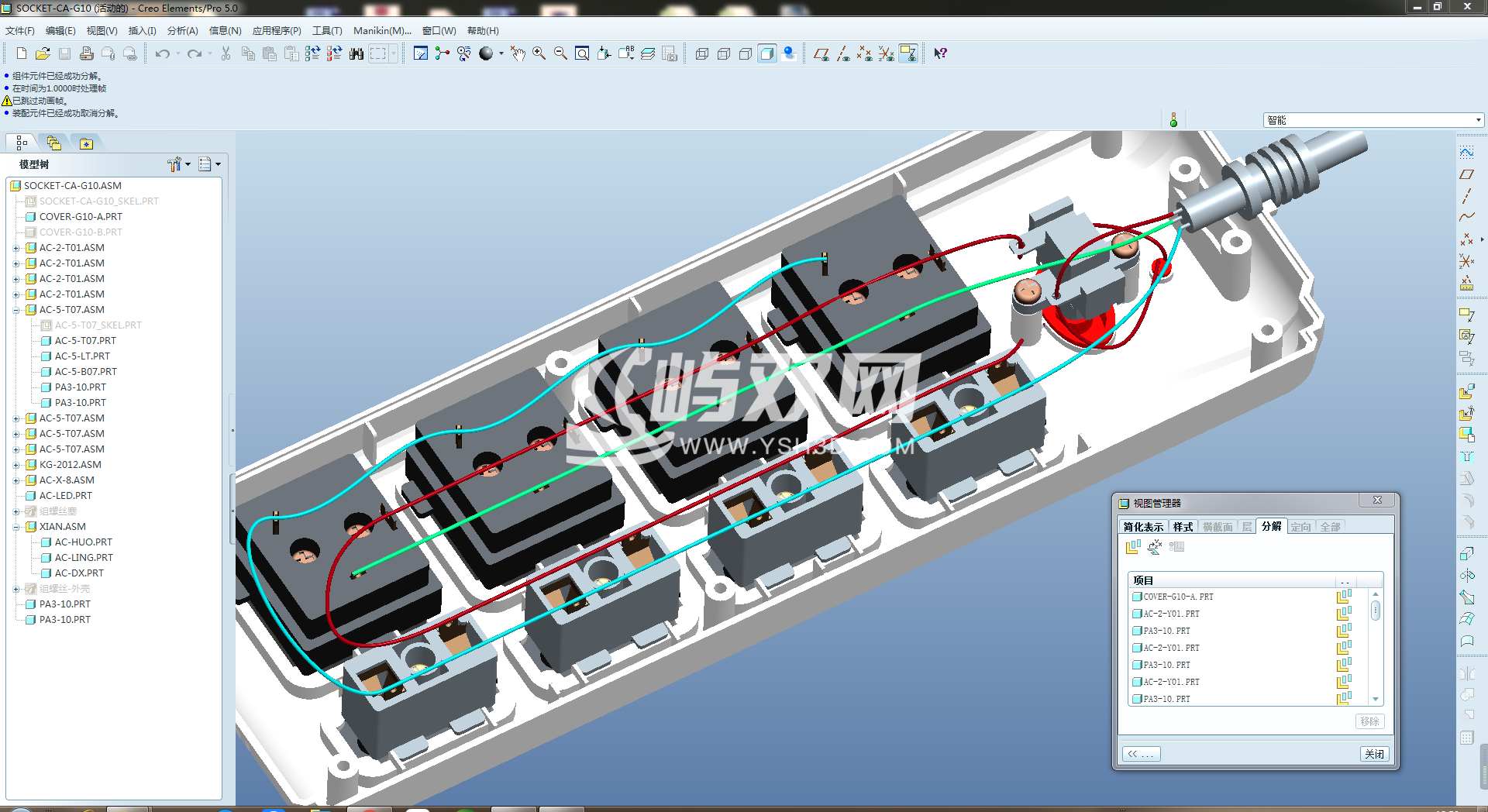Toggle Shading display mode button

(766, 53)
